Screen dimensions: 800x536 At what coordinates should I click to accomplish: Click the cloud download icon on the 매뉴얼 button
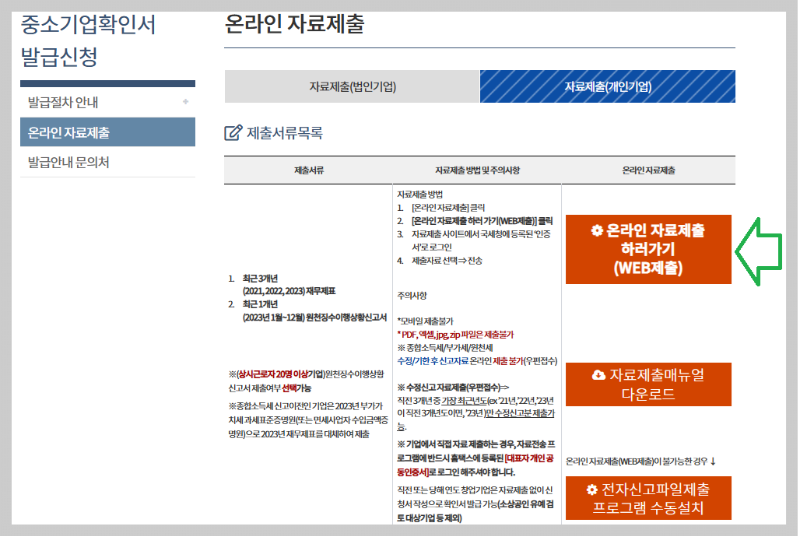point(598,375)
